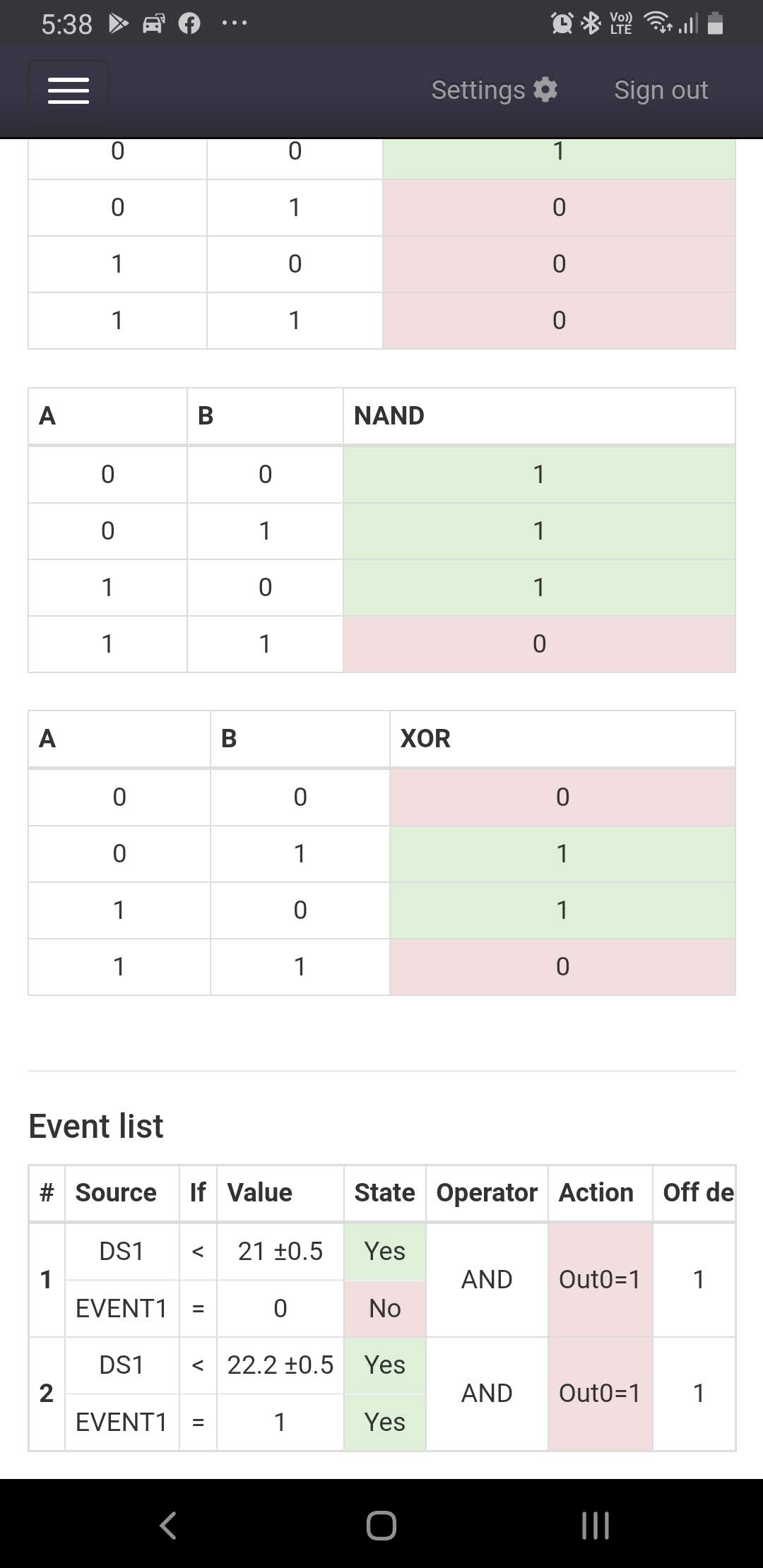Click the XOR column header
763x1568 pixels.
[425, 739]
